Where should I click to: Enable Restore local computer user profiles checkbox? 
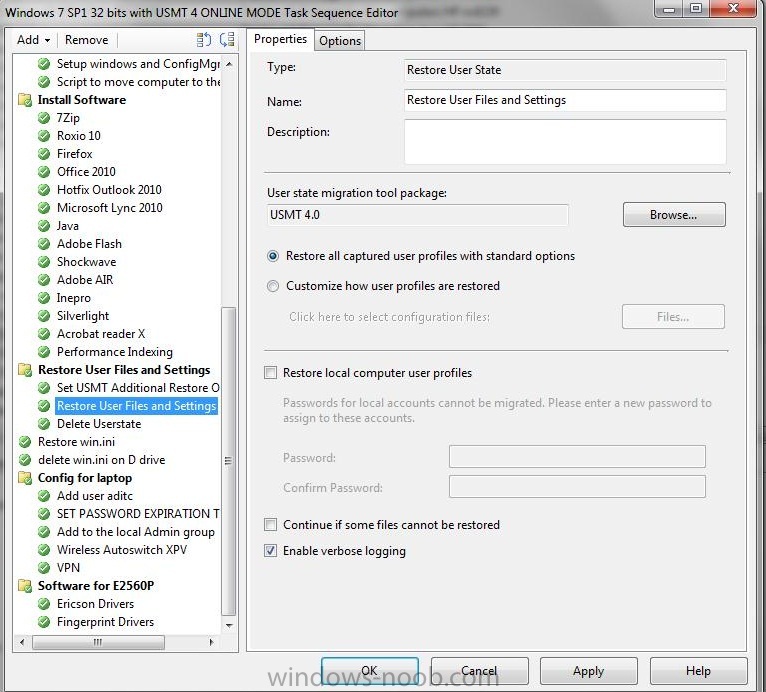pyautogui.click(x=271, y=373)
